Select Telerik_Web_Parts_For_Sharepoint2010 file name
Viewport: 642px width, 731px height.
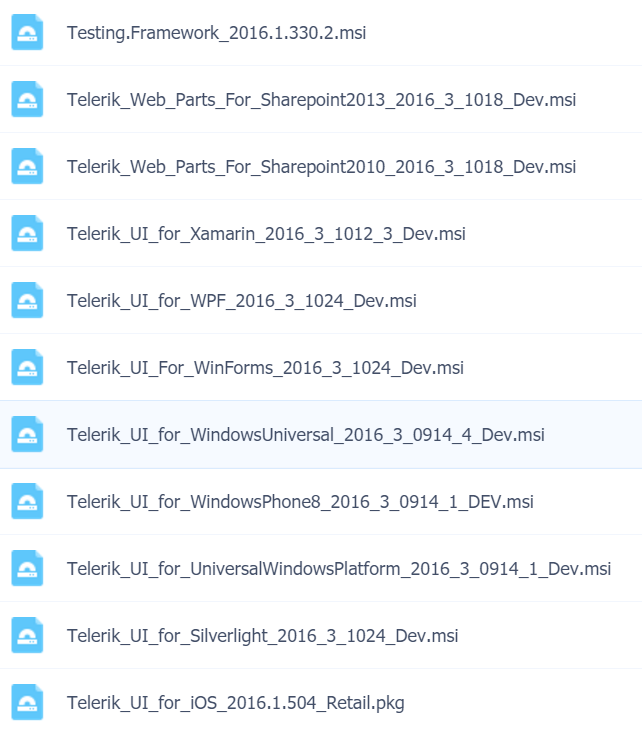click(x=321, y=167)
